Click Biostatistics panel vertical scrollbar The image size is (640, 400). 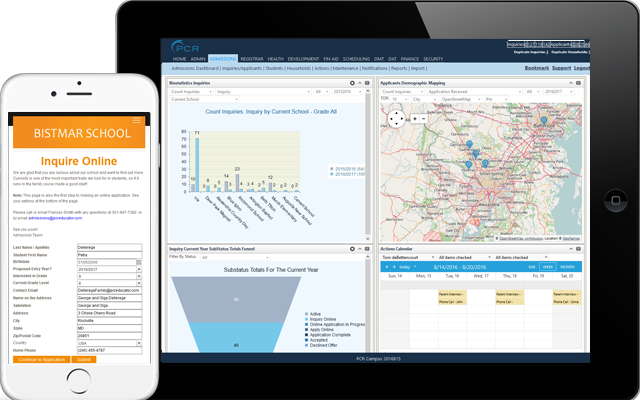pos(368,164)
